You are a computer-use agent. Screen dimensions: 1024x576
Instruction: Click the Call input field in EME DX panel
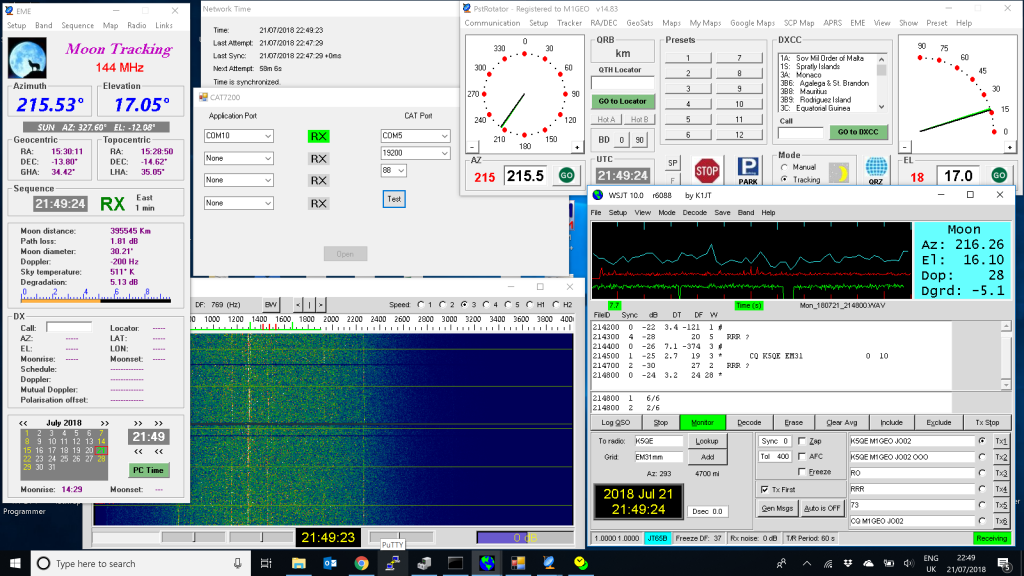[69, 327]
